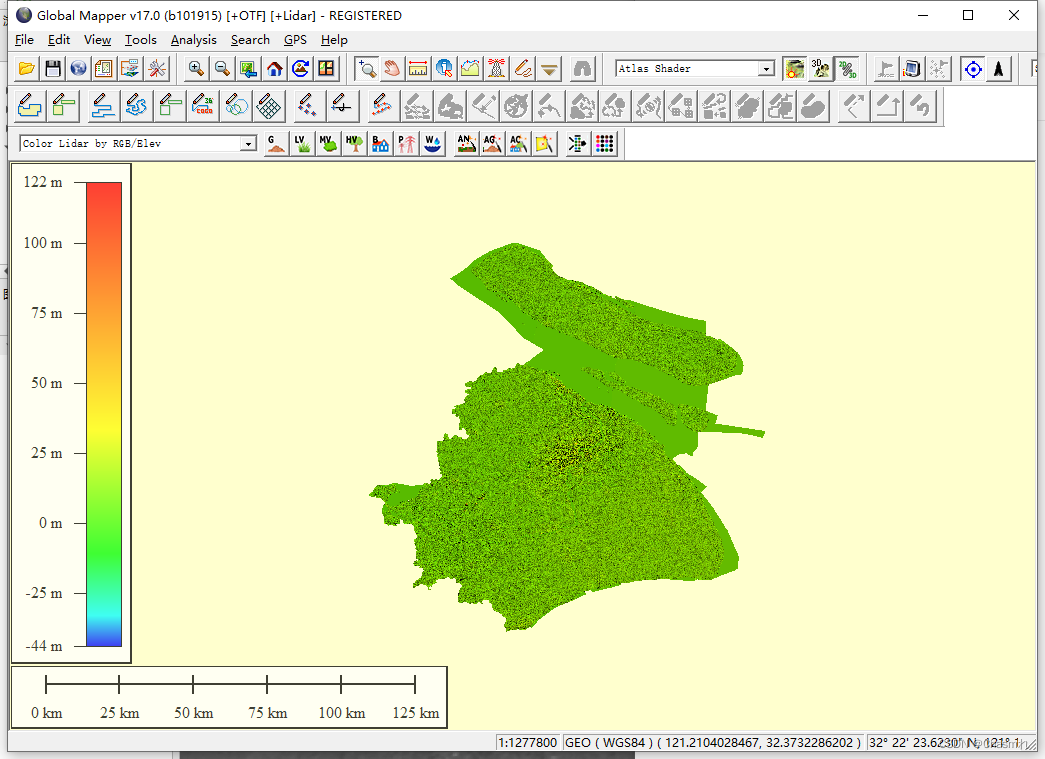The height and width of the screenshot is (759, 1045).
Task: Open the View menu
Action: click(97, 40)
